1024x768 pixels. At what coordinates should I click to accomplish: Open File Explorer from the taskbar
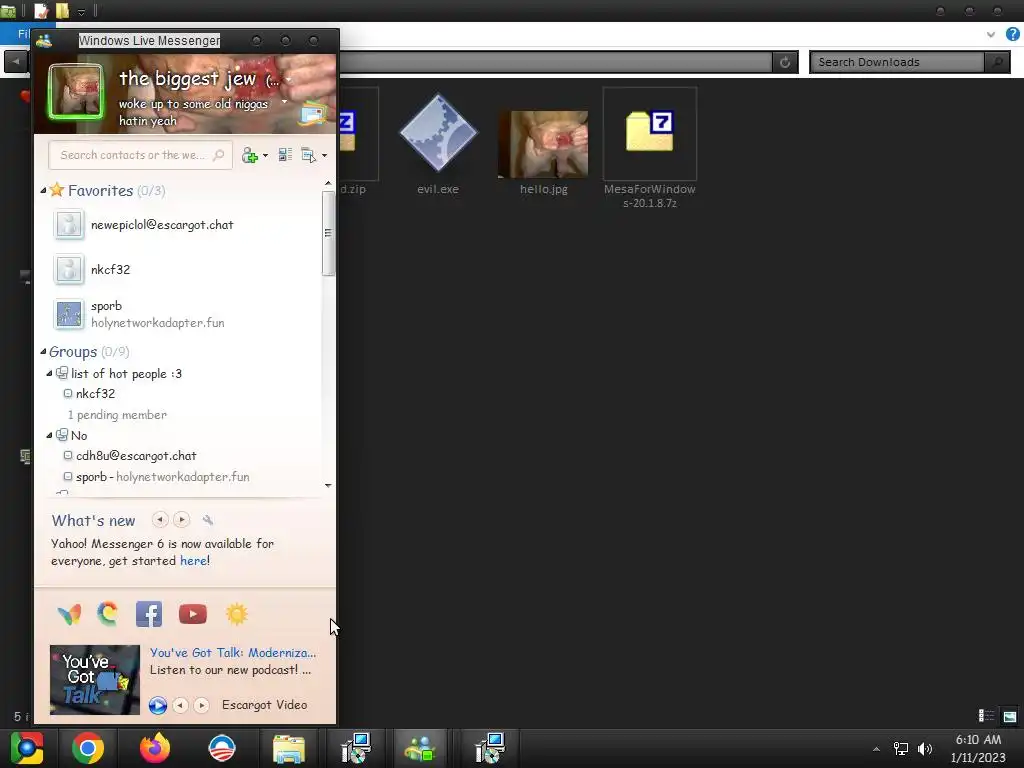289,748
